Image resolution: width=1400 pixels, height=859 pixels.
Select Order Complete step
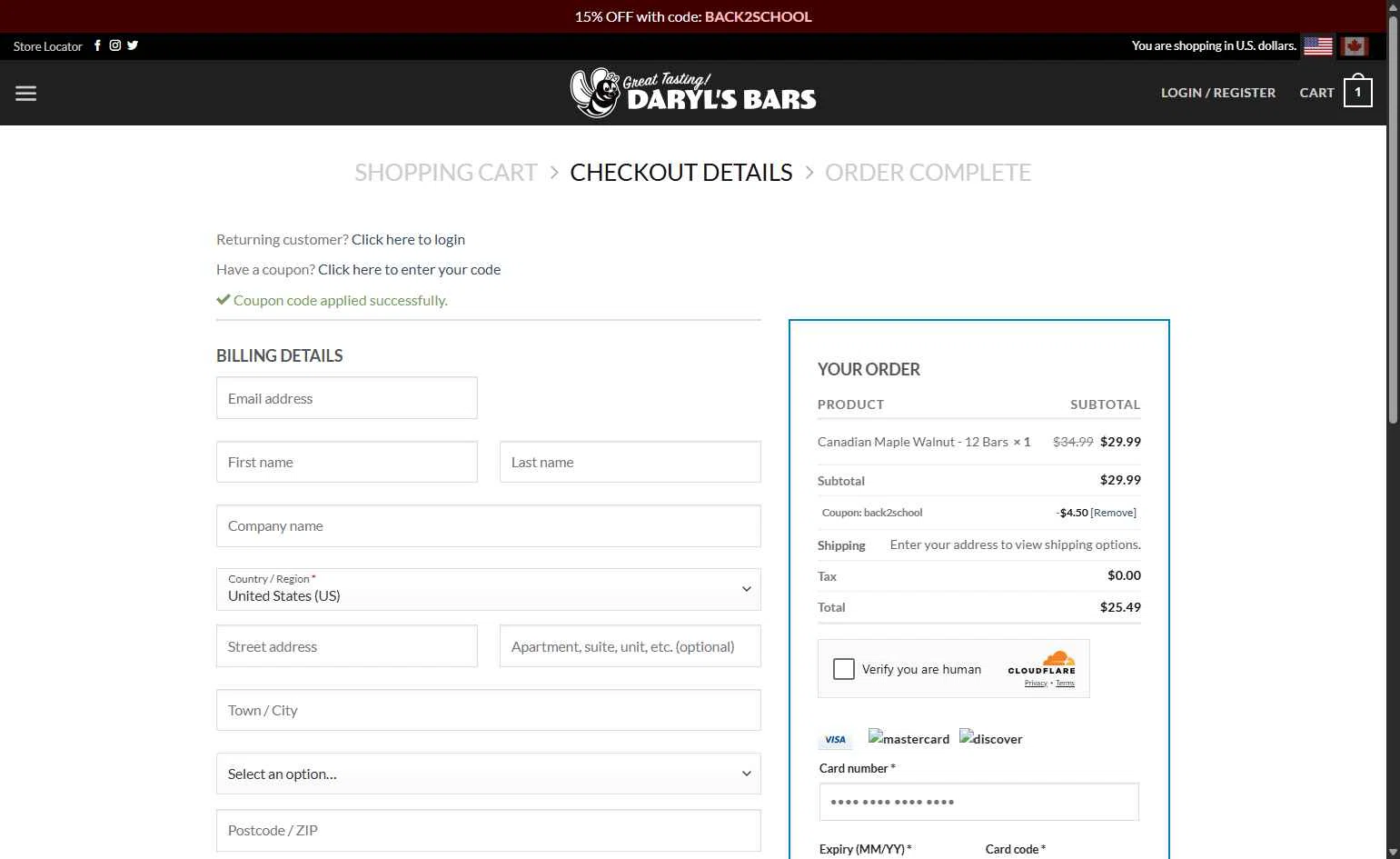coord(928,173)
